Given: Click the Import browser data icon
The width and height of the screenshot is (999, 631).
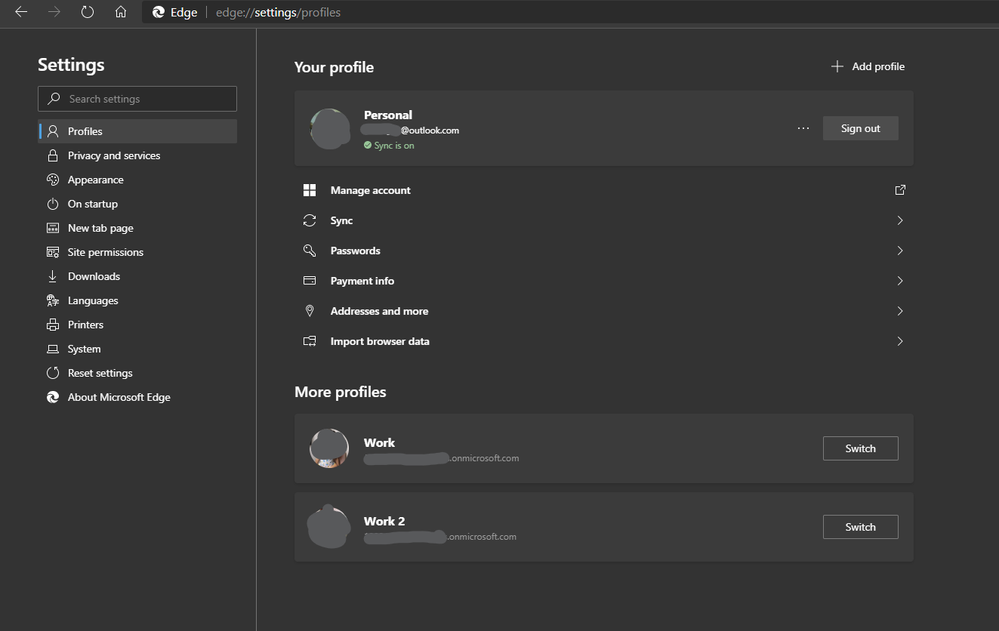Looking at the screenshot, I should coord(310,341).
